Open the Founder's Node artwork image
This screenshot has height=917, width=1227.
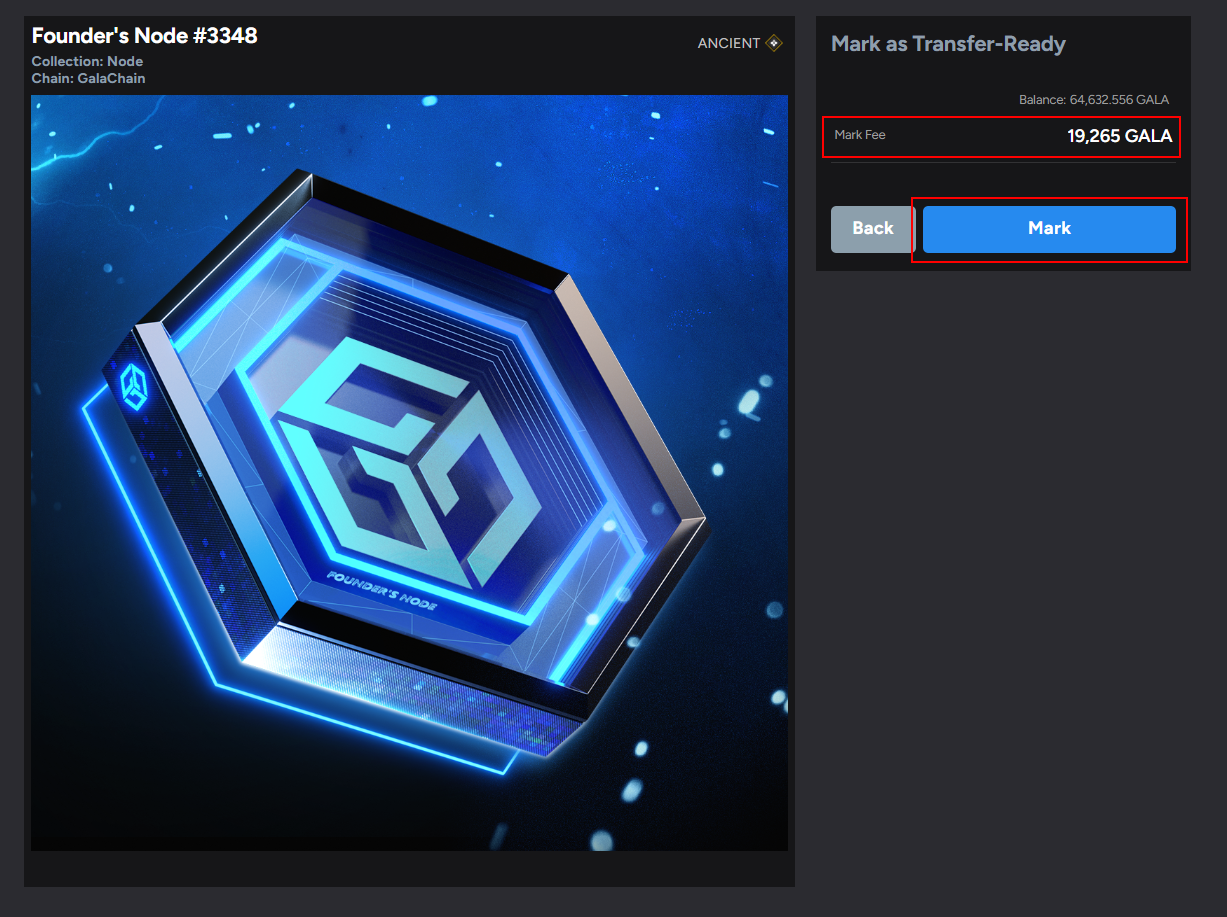tap(409, 473)
